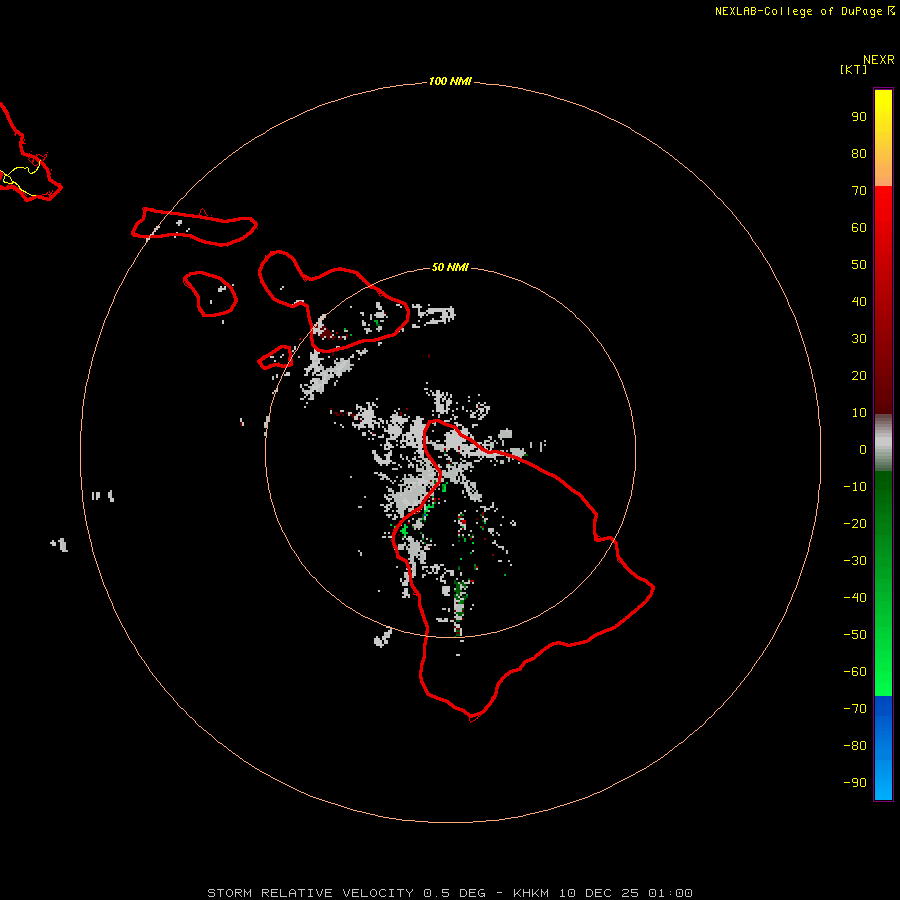Click the positive 30 scale value
Screen dimensions: 900x900
pos(859,339)
